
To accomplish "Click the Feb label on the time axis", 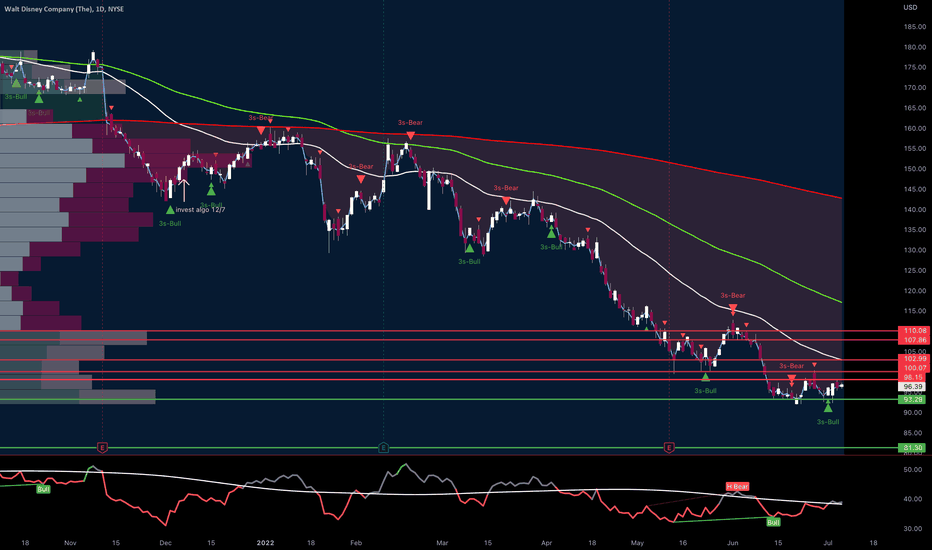I will 356,543.
